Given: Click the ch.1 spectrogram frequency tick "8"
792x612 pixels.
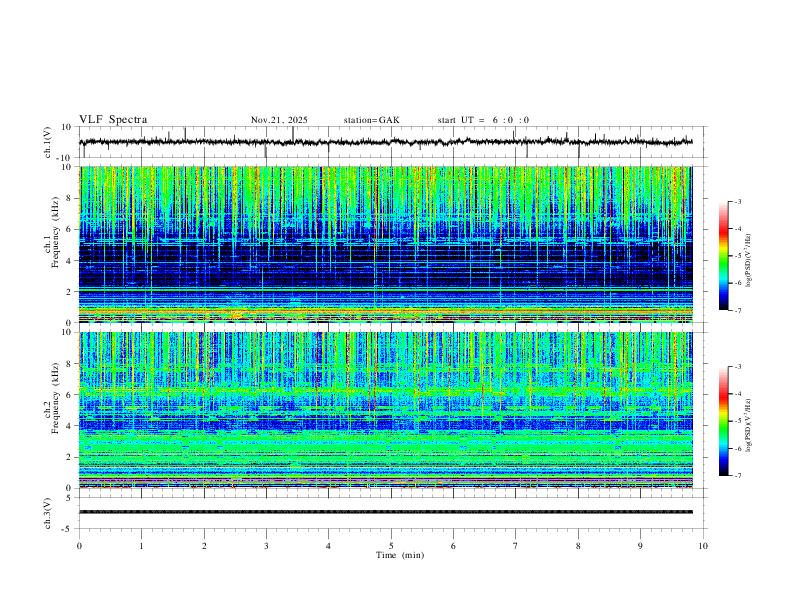Looking at the screenshot, I should (69, 198).
